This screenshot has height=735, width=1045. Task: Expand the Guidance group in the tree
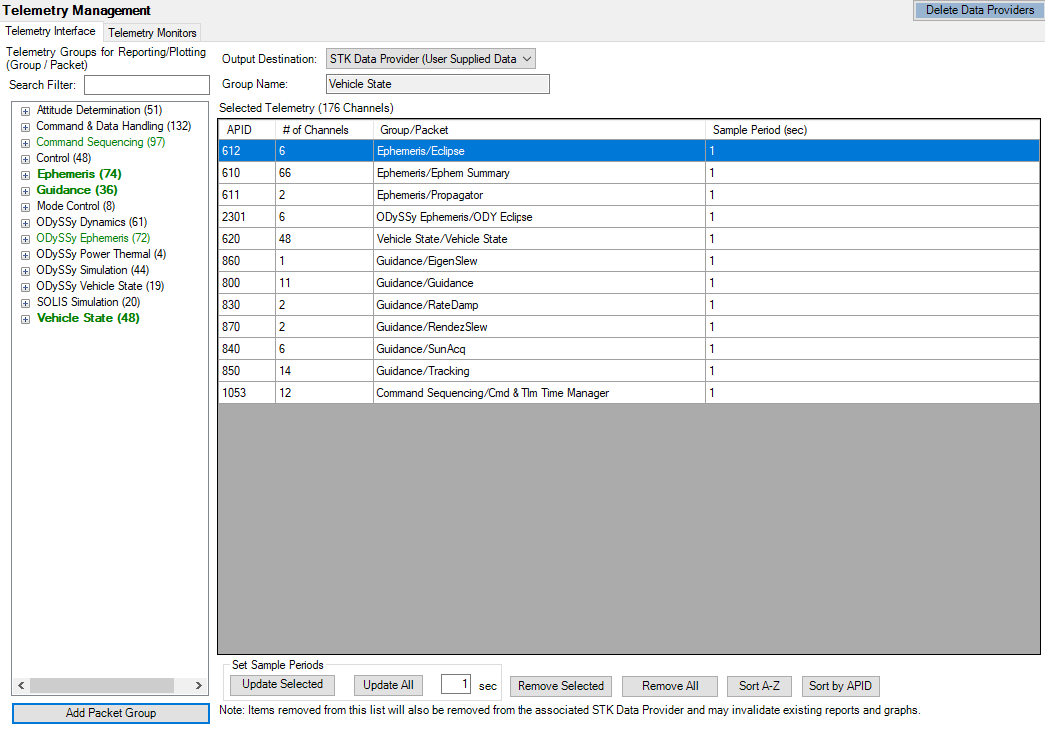tap(25, 189)
